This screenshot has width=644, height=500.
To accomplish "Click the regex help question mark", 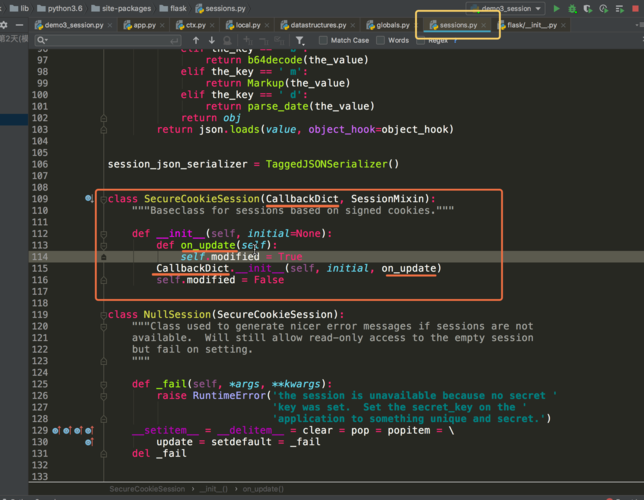I will pos(455,41).
